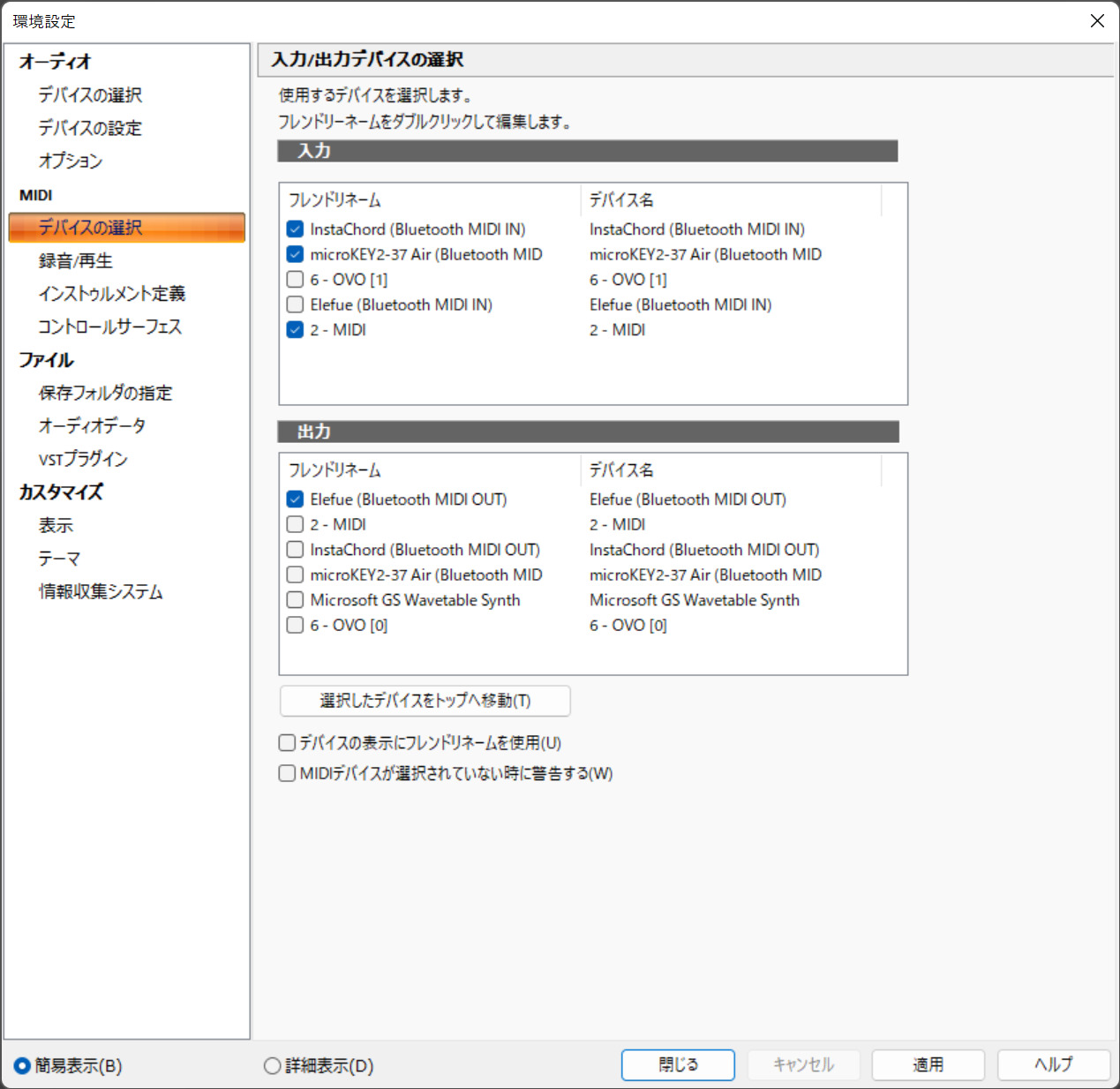Open コントロールサーフェス settings page

110,327
